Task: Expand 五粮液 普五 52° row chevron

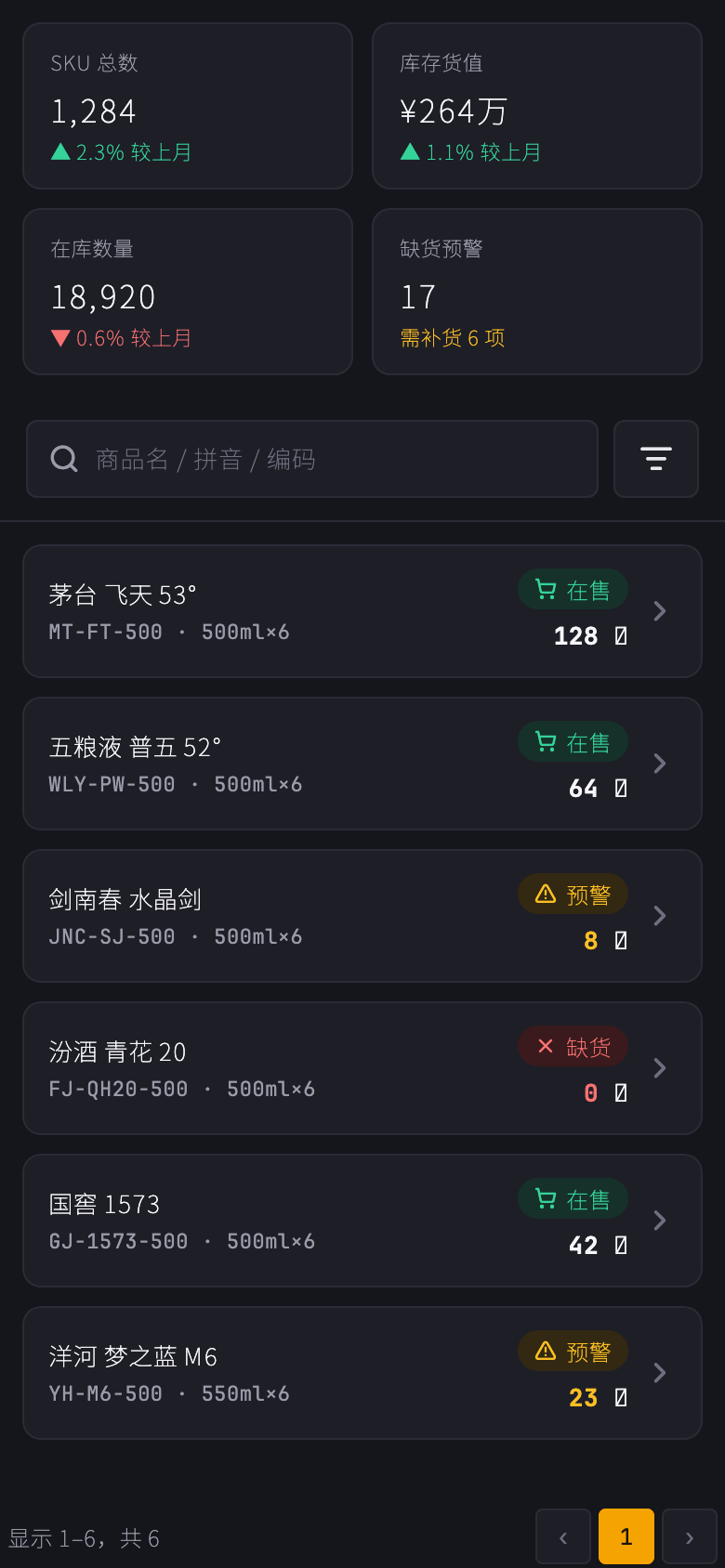Action: (660, 764)
